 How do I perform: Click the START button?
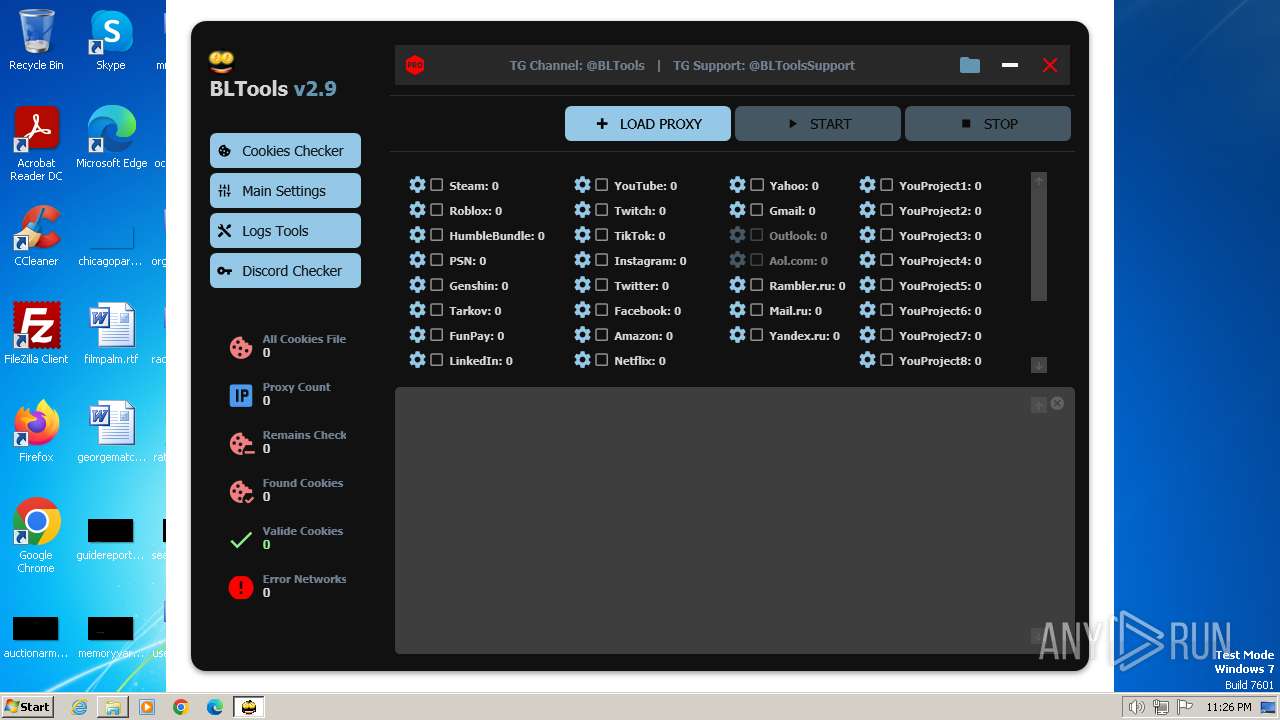818,124
